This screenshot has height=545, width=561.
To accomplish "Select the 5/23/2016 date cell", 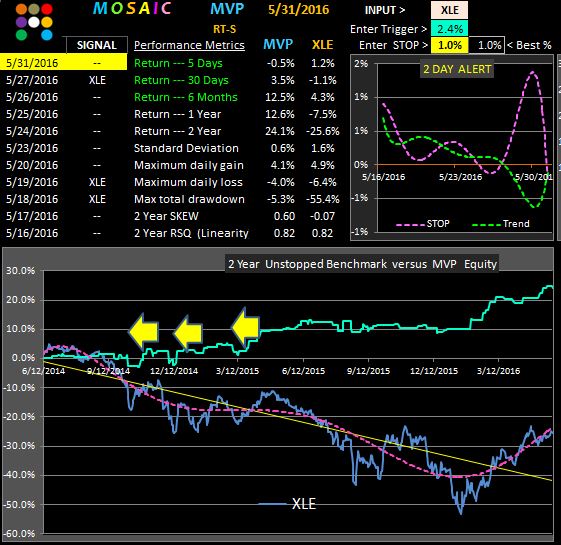I will 32,148.
